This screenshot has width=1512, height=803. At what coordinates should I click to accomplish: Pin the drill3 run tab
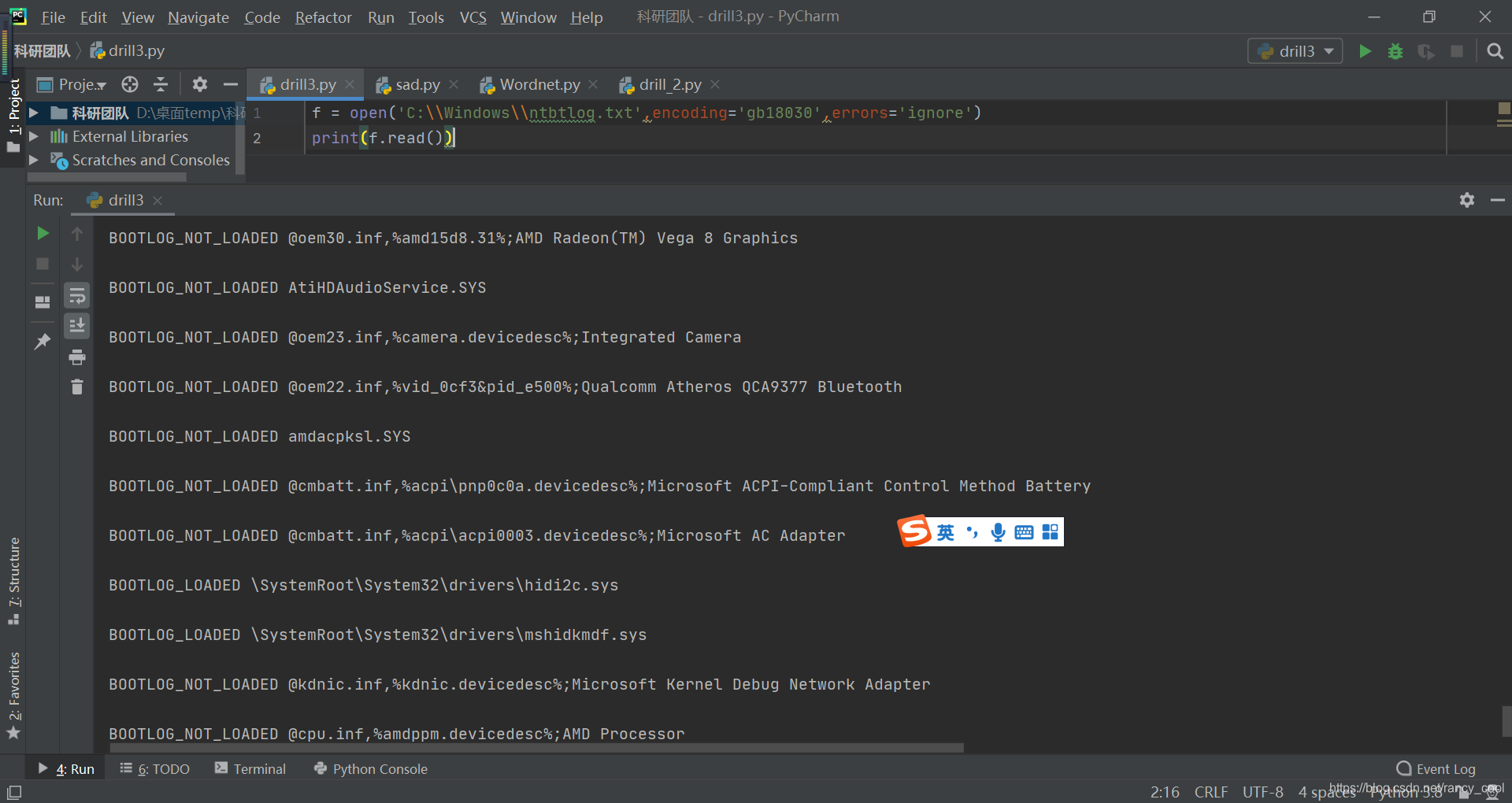[43, 342]
